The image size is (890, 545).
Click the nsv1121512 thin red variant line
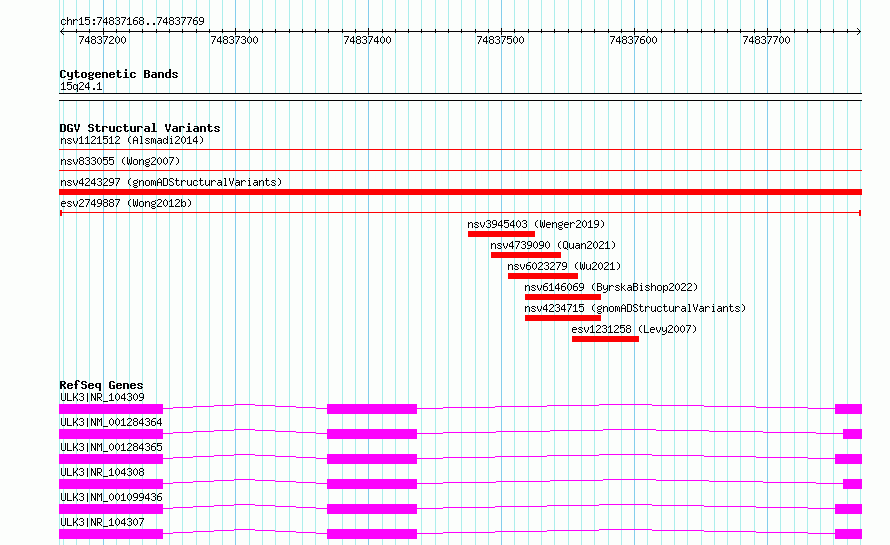pos(460,150)
